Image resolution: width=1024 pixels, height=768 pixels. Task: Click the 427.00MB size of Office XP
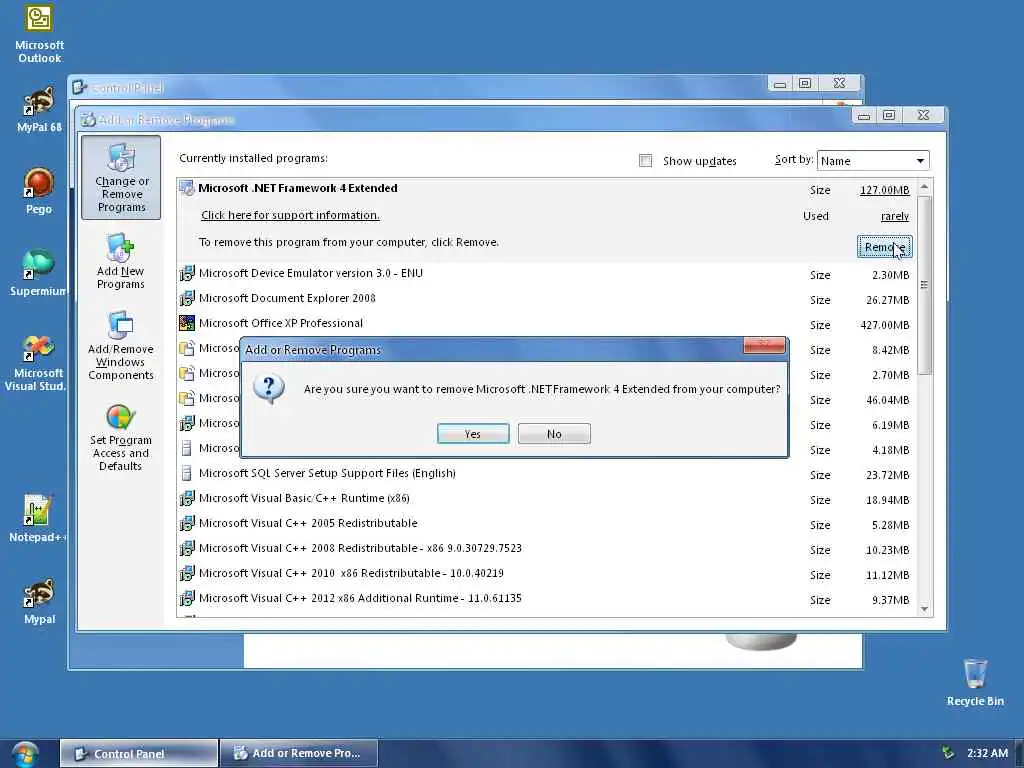coord(884,325)
